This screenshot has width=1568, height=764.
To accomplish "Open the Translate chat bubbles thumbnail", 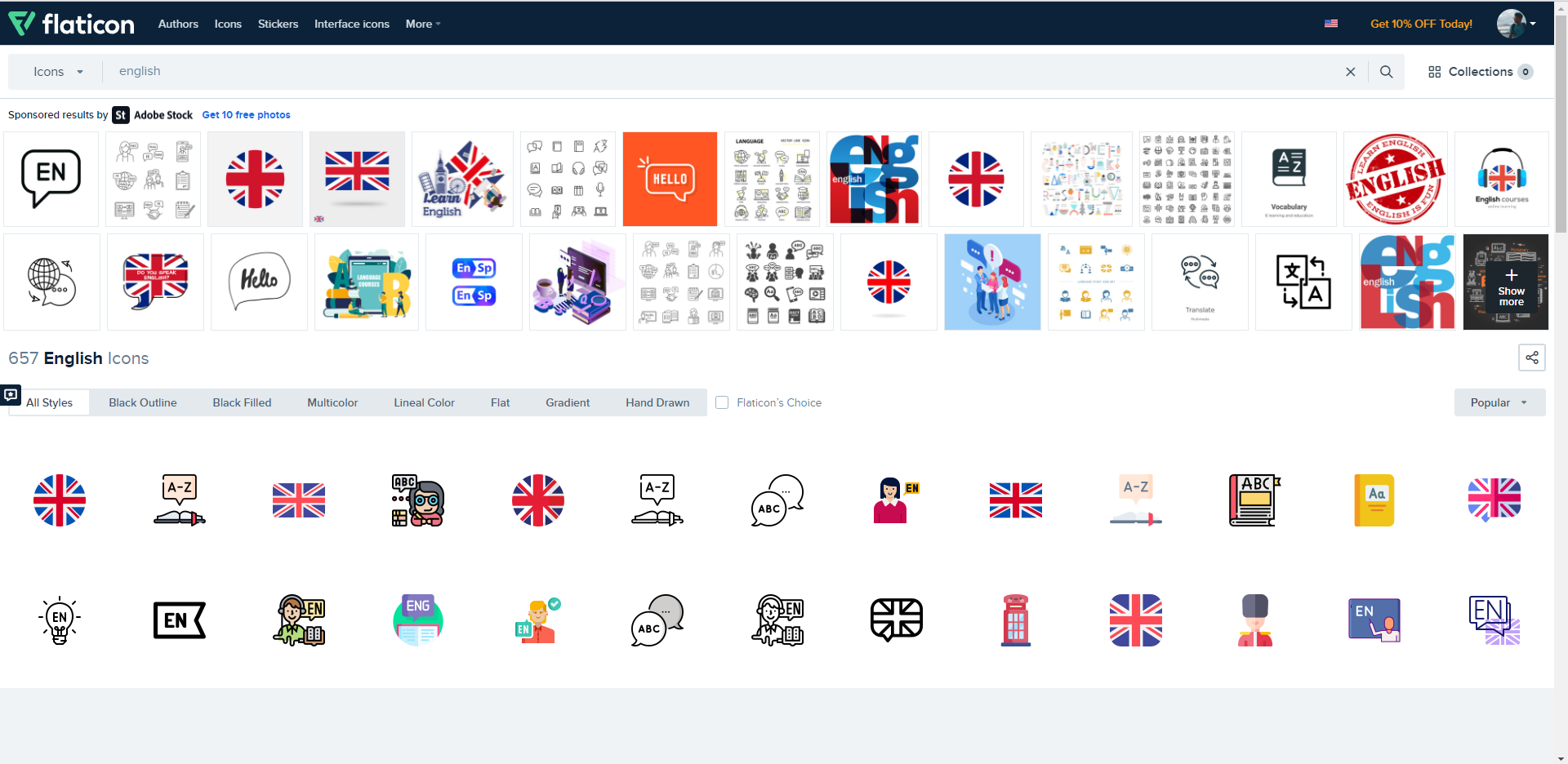I will click(1200, 282).
